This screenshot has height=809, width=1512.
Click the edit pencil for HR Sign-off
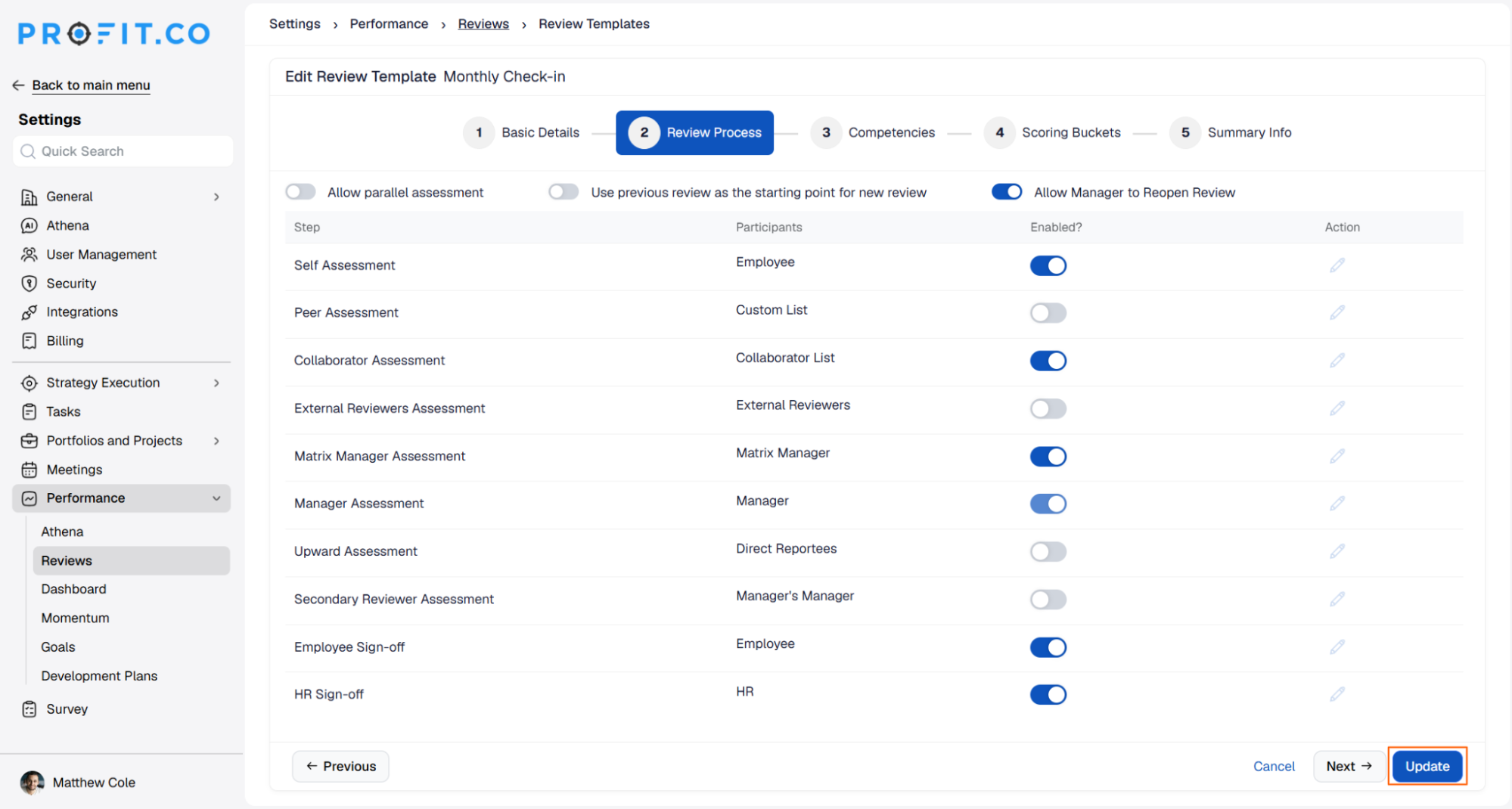(1337, 694)
